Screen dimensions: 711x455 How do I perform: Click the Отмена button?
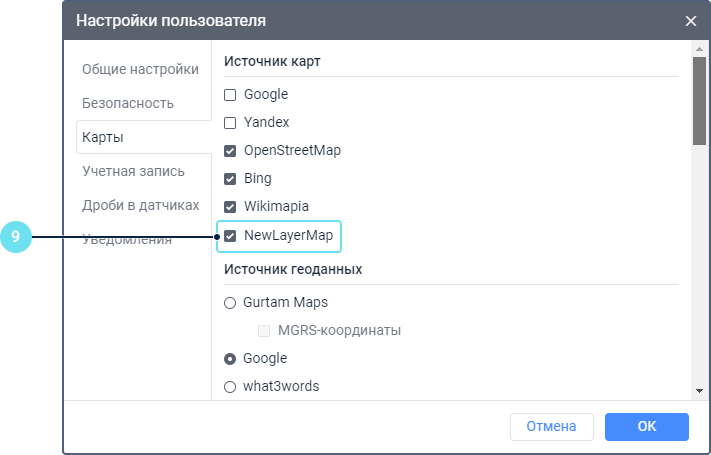point(551,427)
